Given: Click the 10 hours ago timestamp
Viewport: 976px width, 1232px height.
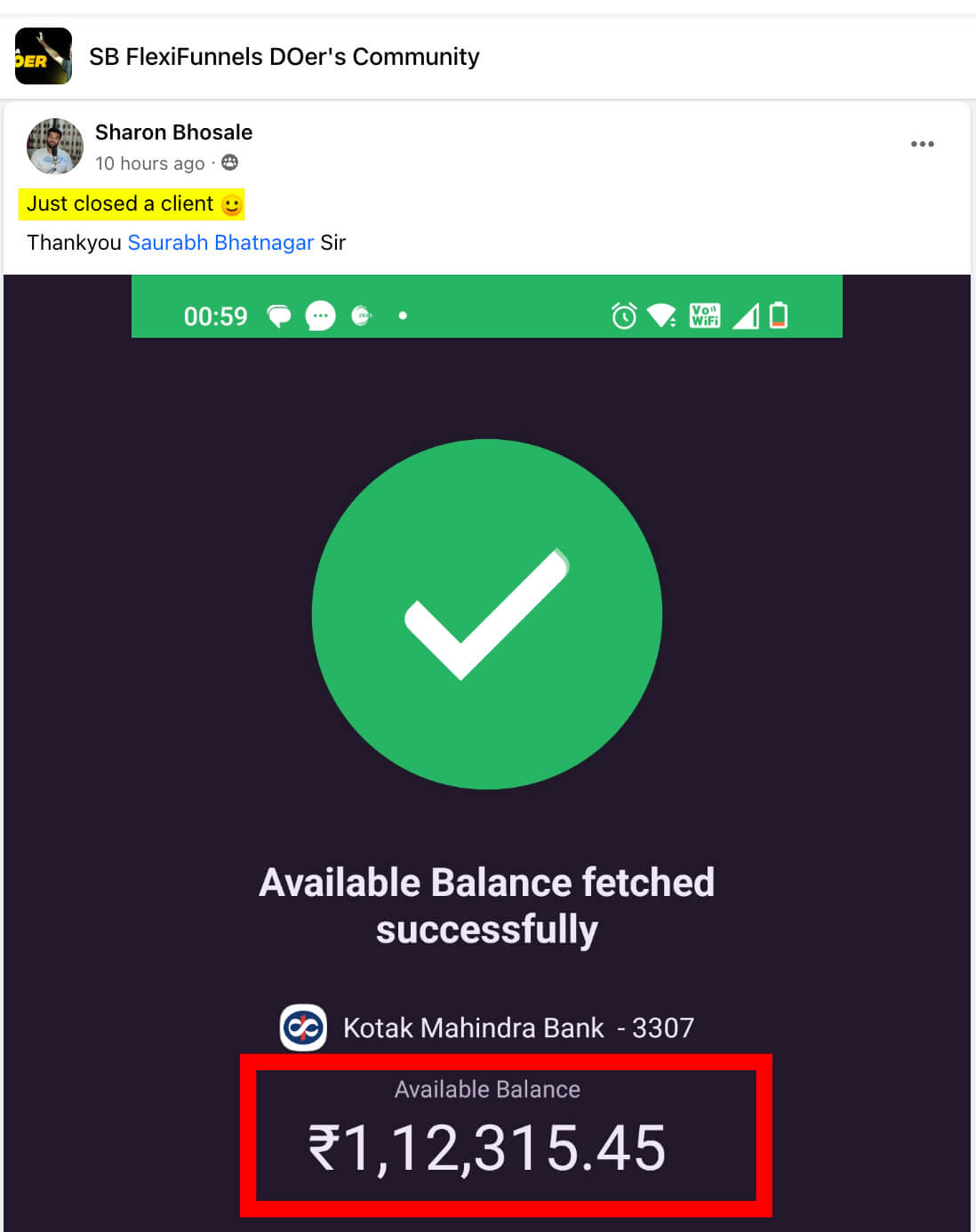Looking at the screenshot, I should point(150,164).
